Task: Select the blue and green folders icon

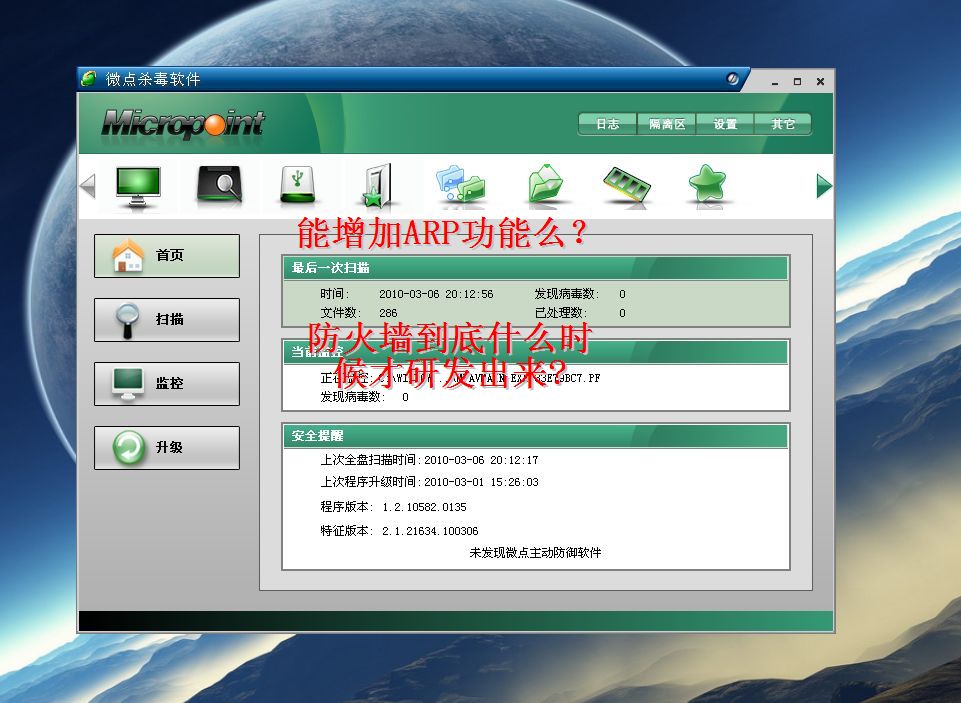Action: [460, 184]
